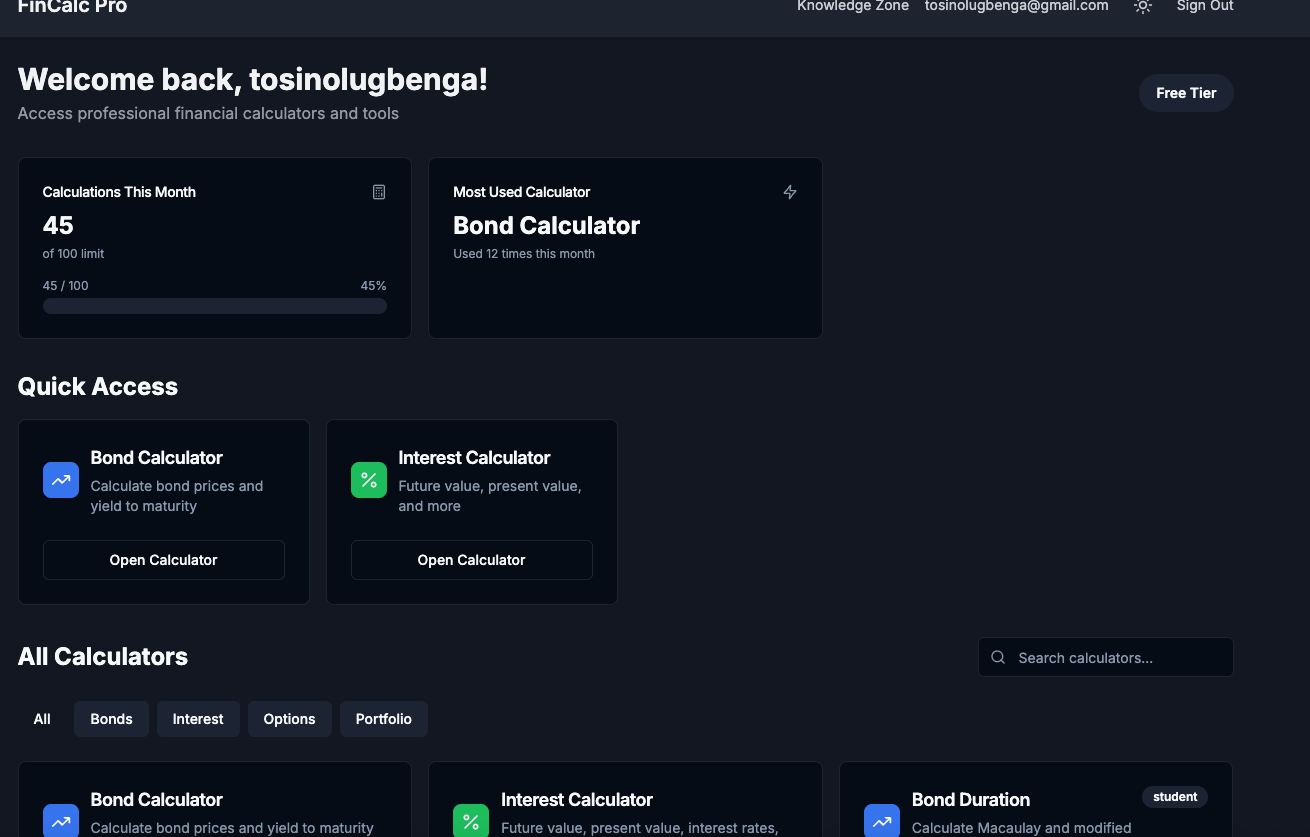Click the green percent icon in Quick Access Interest Calculator
Screen dimensions: 1310x837
click(369, 480)
